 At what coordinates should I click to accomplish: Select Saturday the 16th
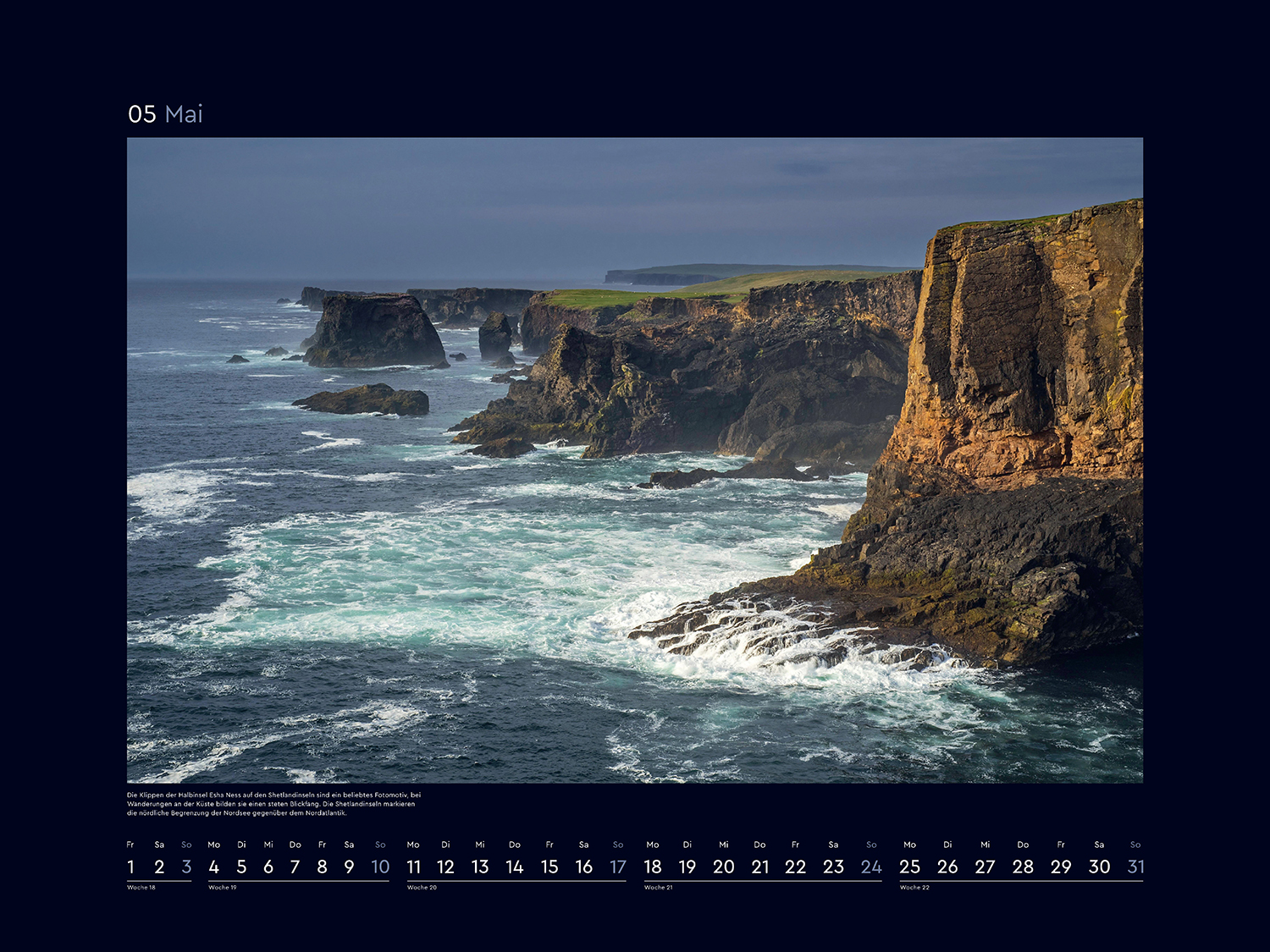pyautogui.click(x=583, y=867)
